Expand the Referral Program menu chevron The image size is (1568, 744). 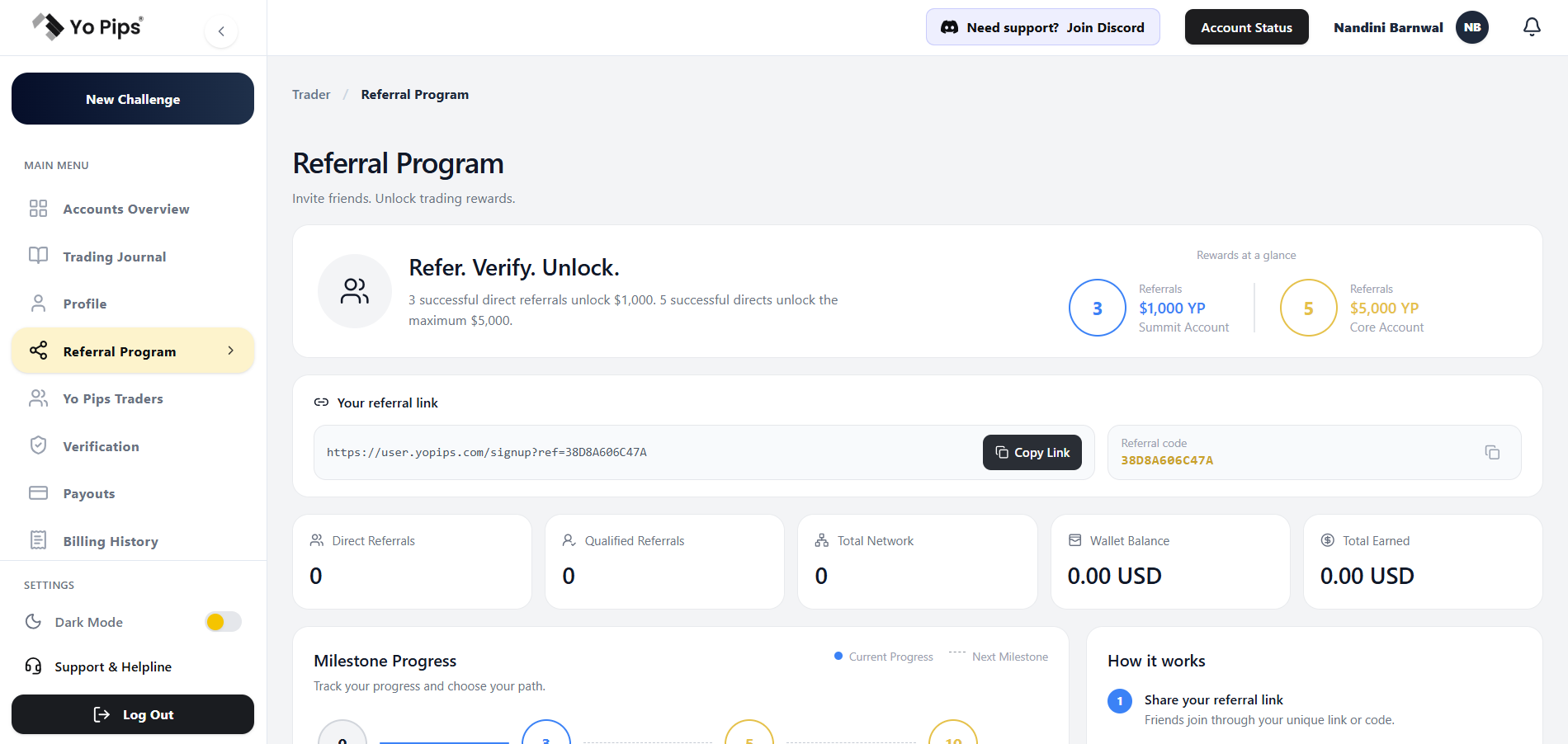pyautogui.click(x=230, y=351)
